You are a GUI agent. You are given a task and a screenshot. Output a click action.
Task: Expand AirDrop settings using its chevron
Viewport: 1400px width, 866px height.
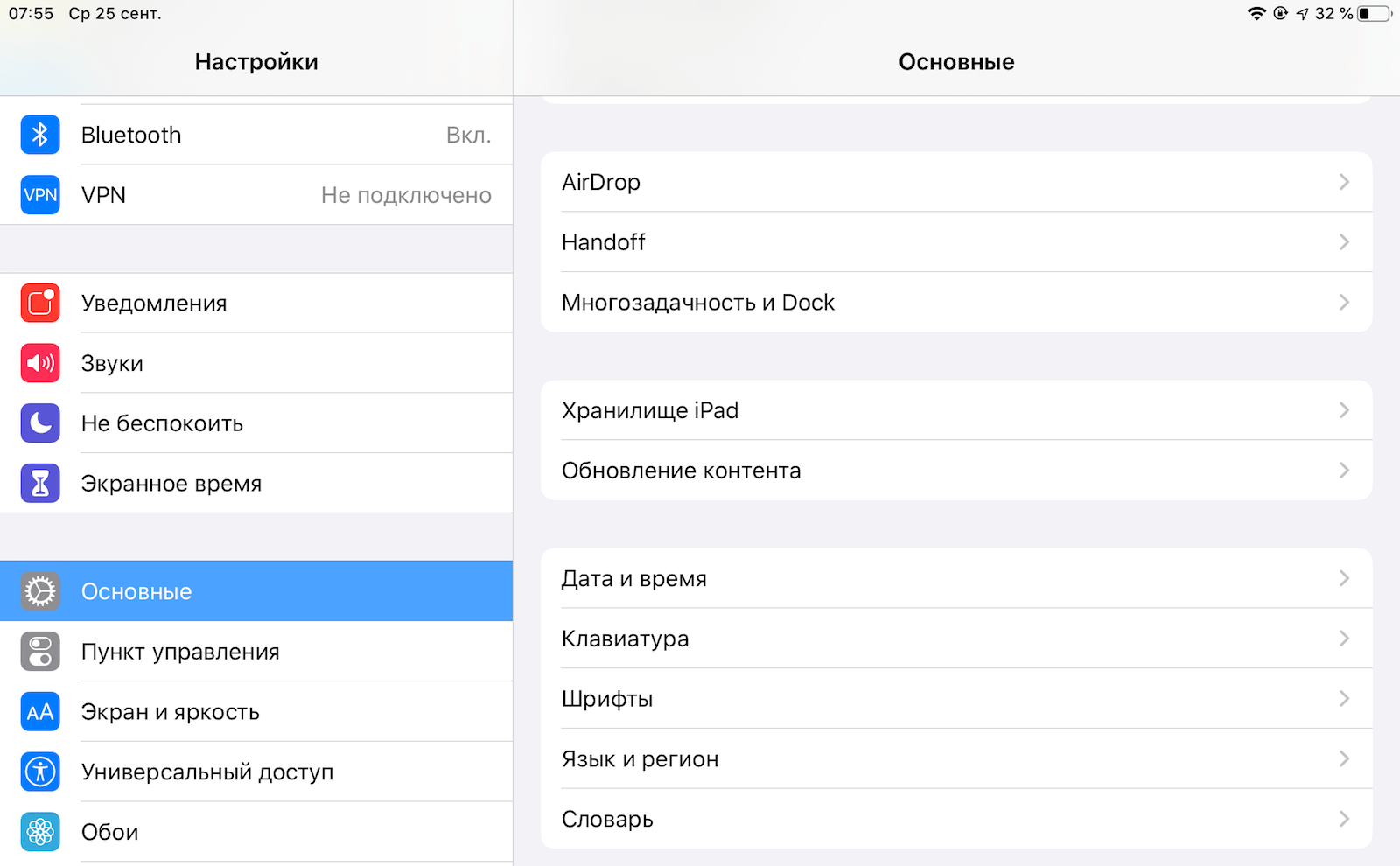tap(1344, 182)
